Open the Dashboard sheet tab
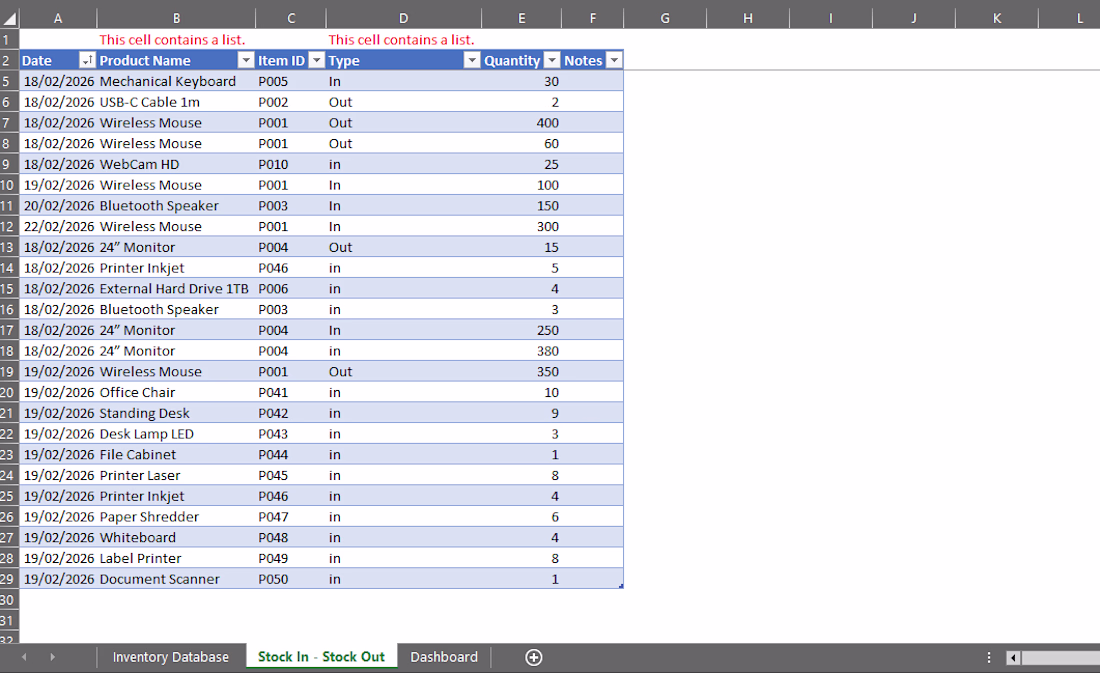 [x=444, y=657]
